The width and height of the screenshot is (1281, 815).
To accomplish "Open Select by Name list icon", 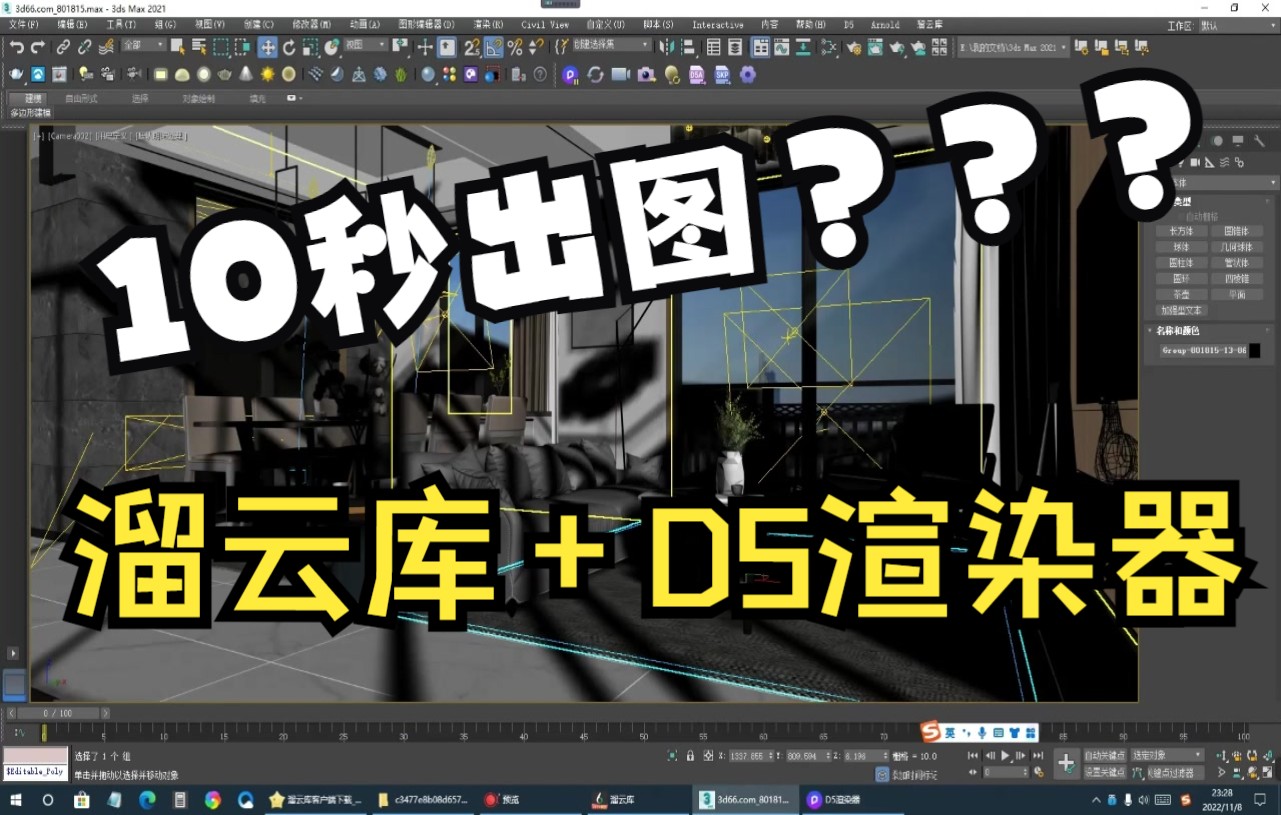I will (x=199, y=46).
